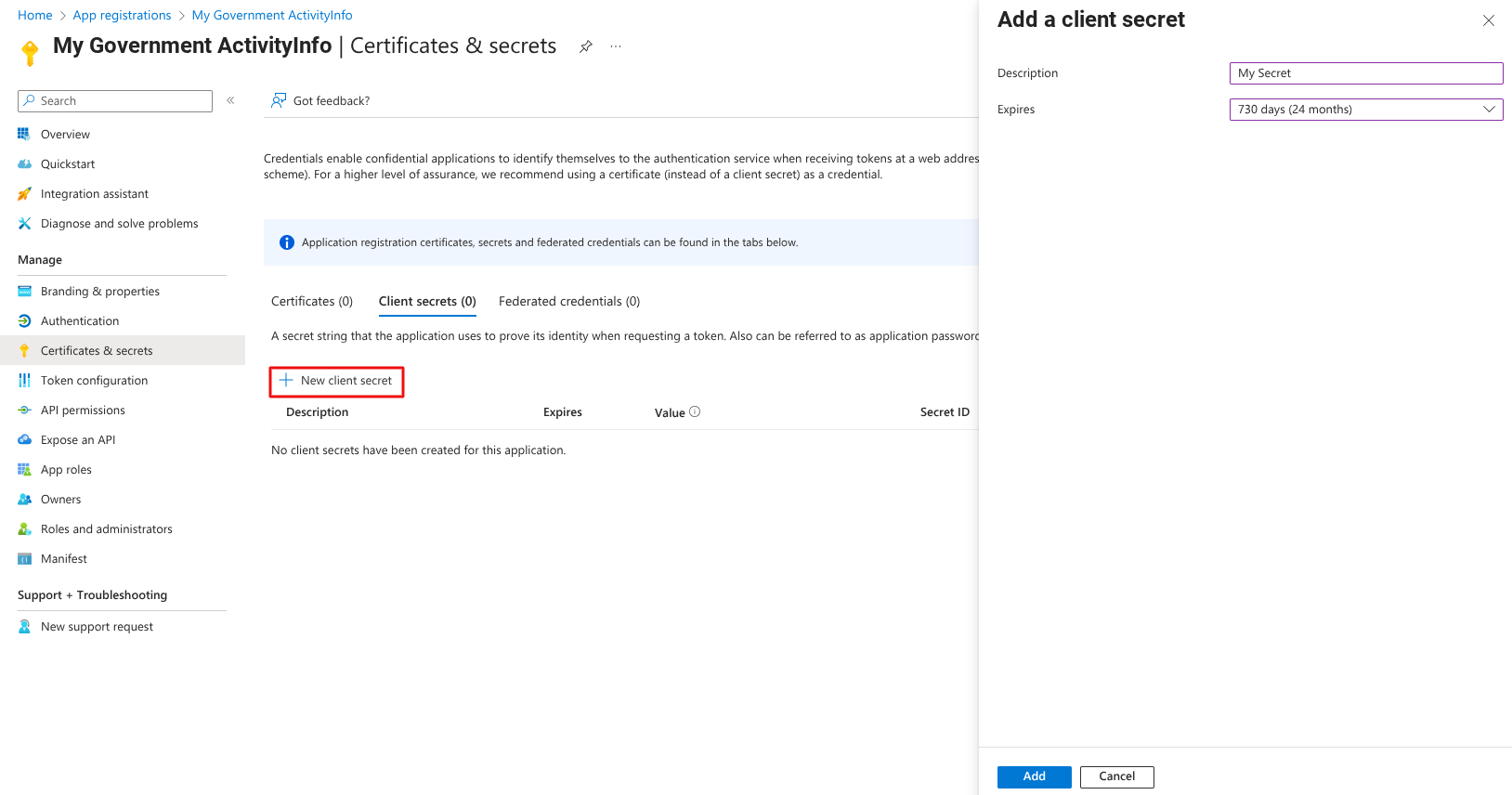The height and width of the screenshot is (795, 1512).
Task: Open Token configuration in sidebar
Action: click(x=94, y=381)
